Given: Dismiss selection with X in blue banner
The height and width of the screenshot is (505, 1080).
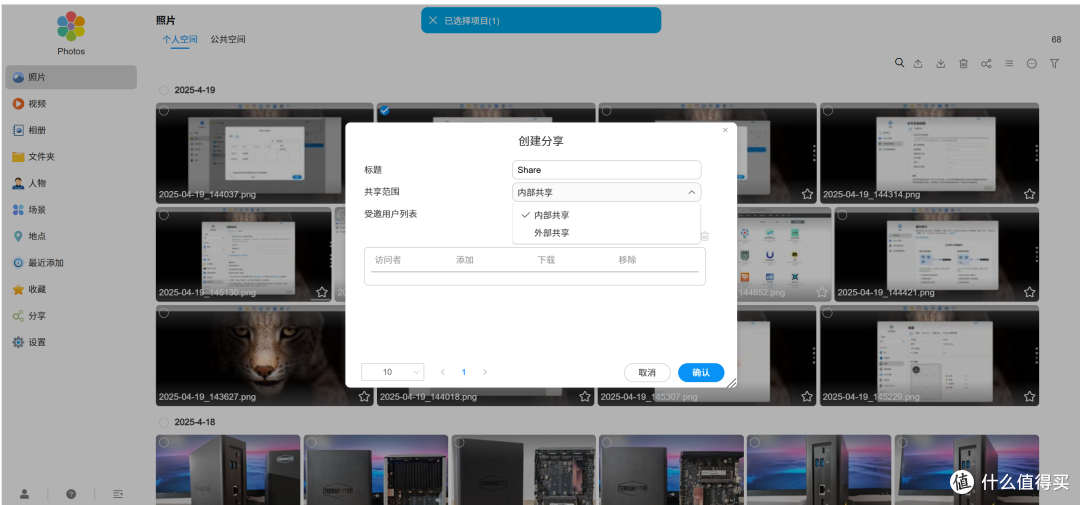Looking at the screenshot, I should [433, 21].
